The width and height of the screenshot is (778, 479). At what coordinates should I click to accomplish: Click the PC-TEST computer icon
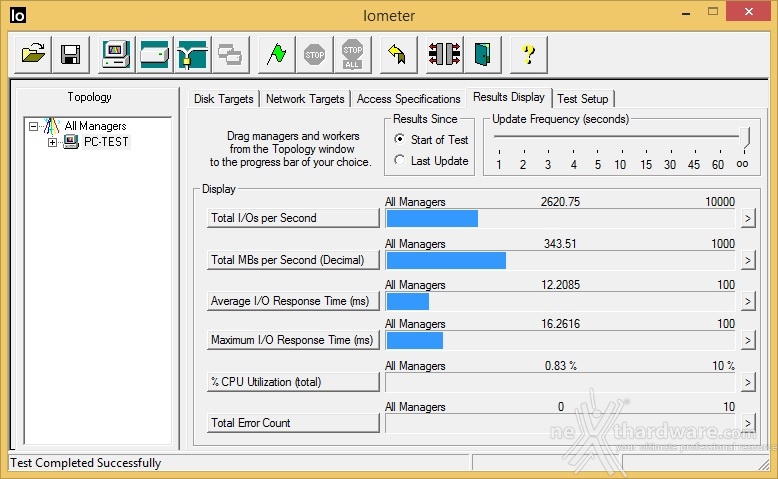pyautogui.click(x=71, y=142)
